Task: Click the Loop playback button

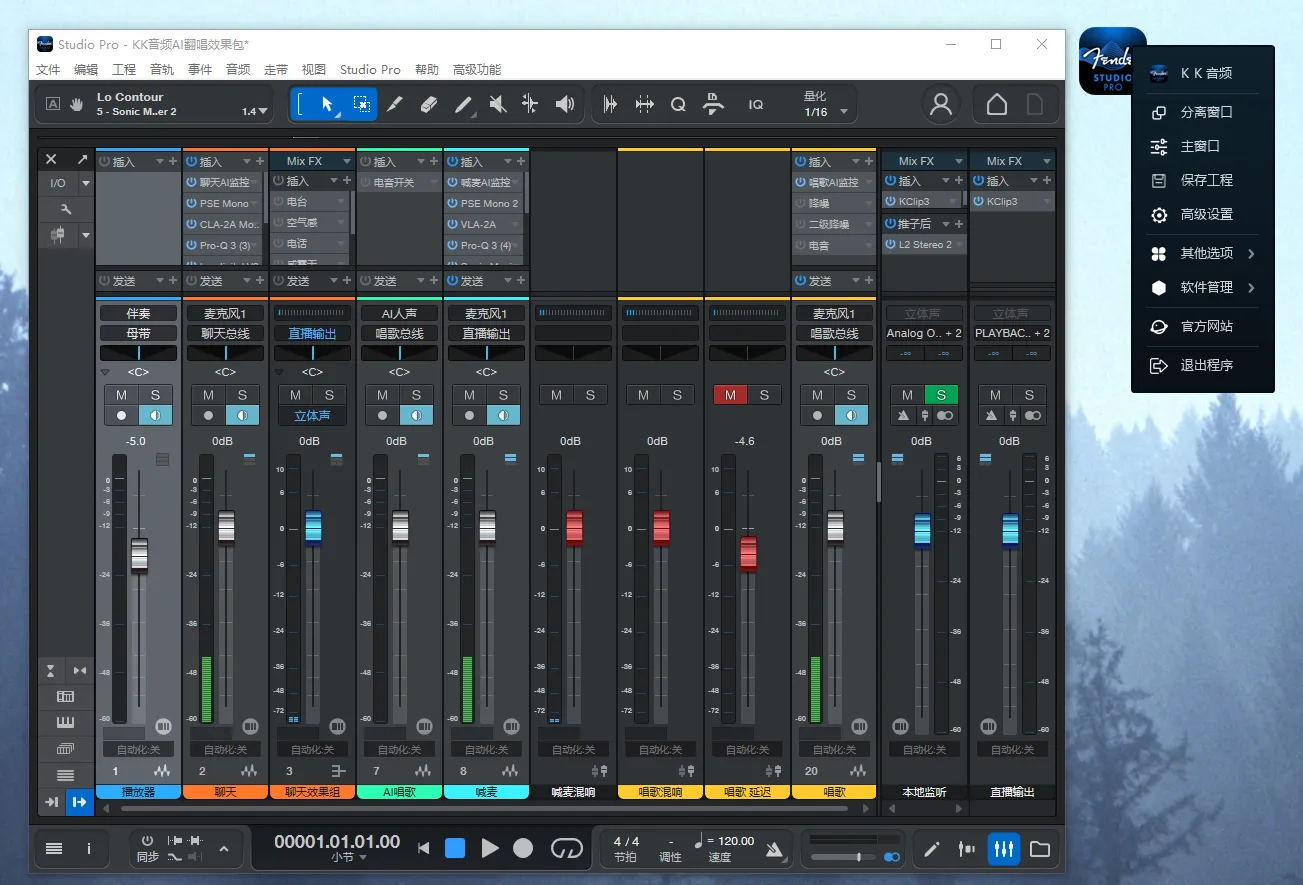Action: 566,848
